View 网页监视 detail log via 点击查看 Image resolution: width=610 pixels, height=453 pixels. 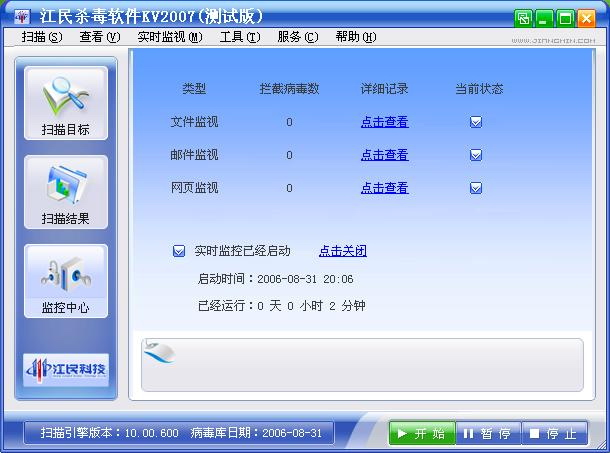pyautogui.click(x=385, y=188)
